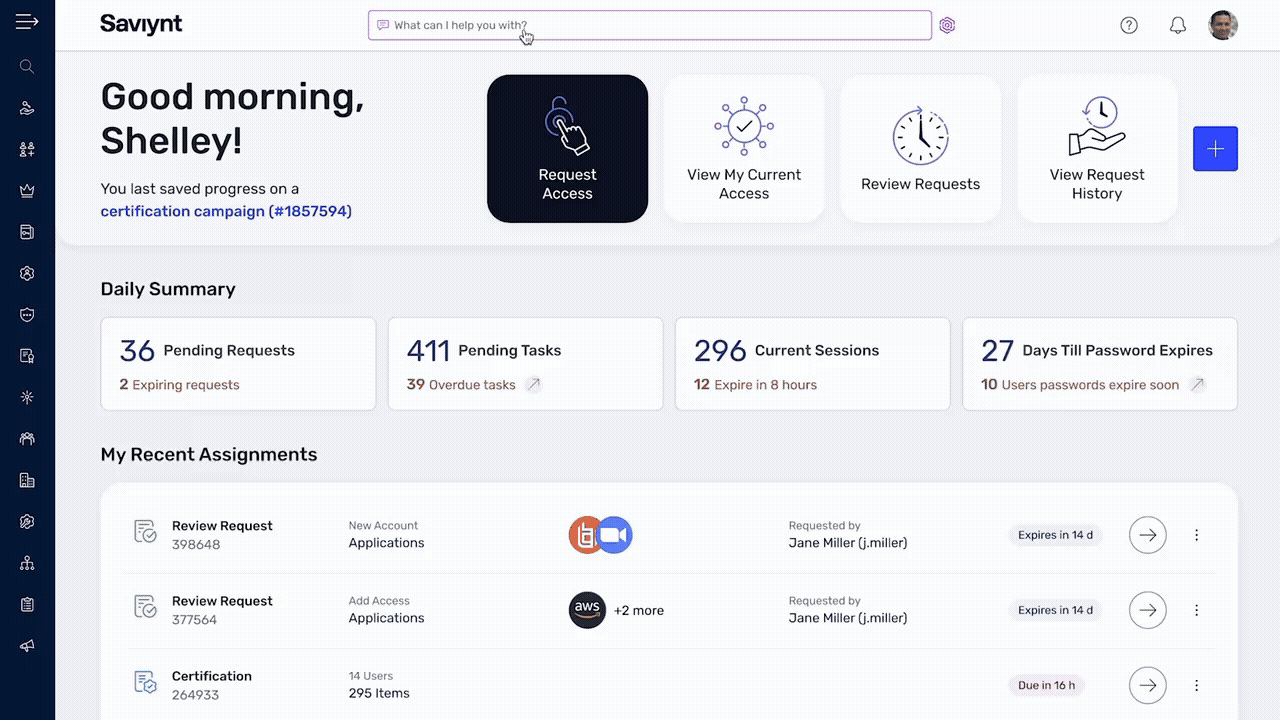Viewport: 1280px width, 720px height.
Task: Click the Zoom app icon on Review Request 398648
Action: pos(614,535)
